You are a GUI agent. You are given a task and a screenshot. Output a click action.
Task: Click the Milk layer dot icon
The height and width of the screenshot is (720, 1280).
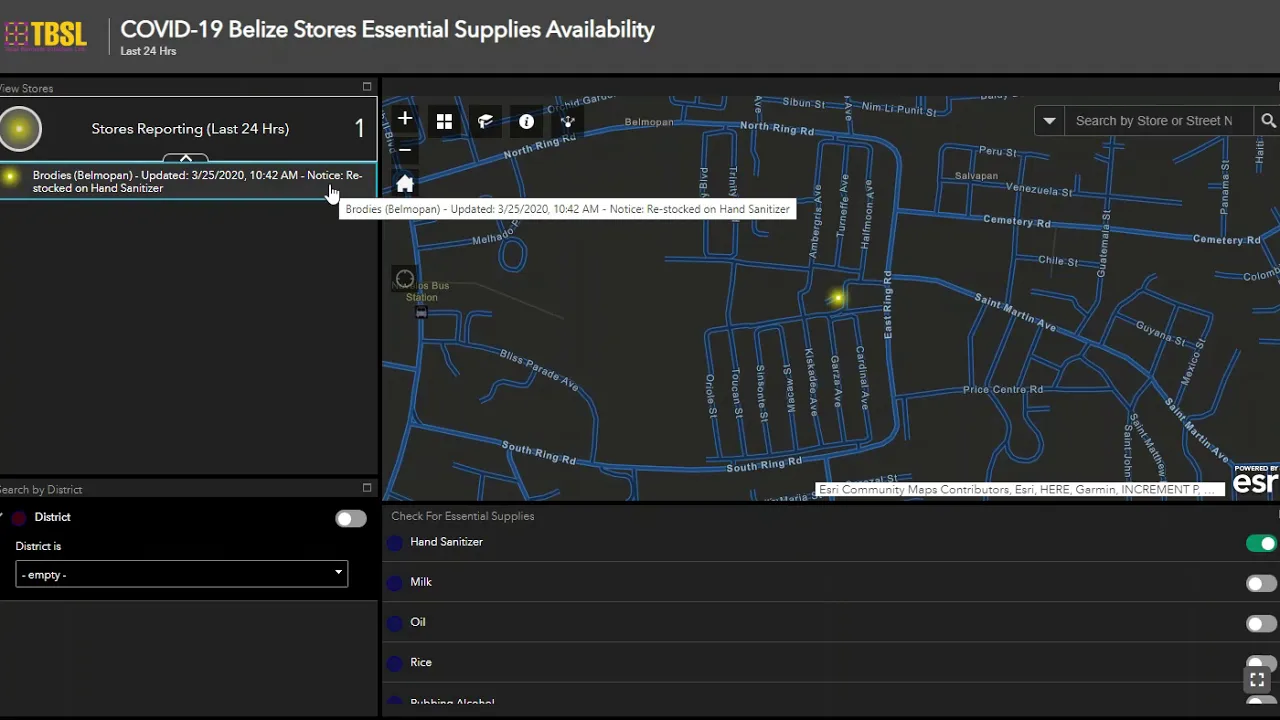pyautogui.click(x=395, y=583)
